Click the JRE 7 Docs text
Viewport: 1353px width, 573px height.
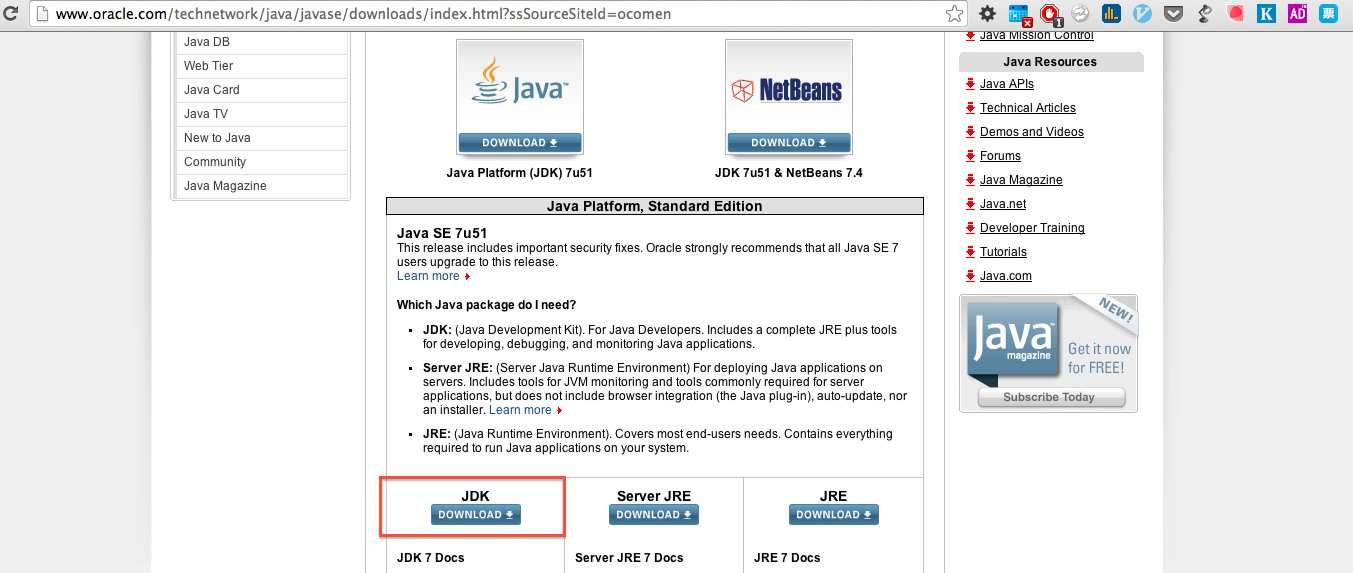[x=787, y=558]
